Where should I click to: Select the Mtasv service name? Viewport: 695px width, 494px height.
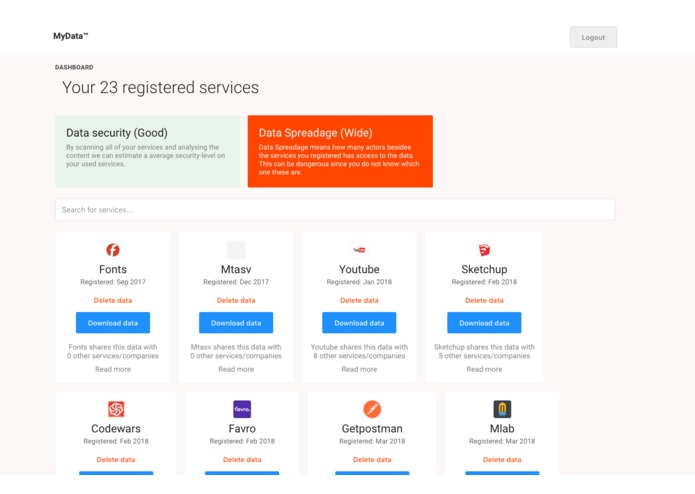[x=236, y=269]
